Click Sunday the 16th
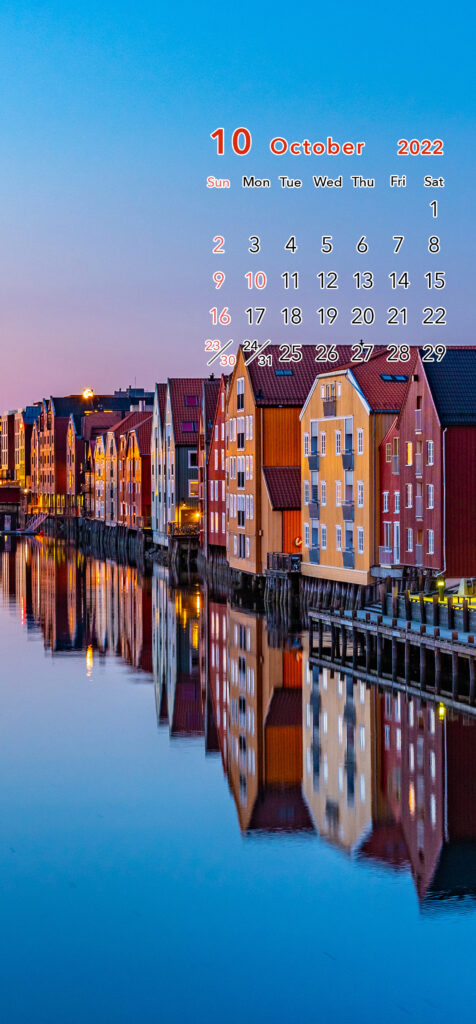Viewport: 476px width, 1024px height. 220,317
